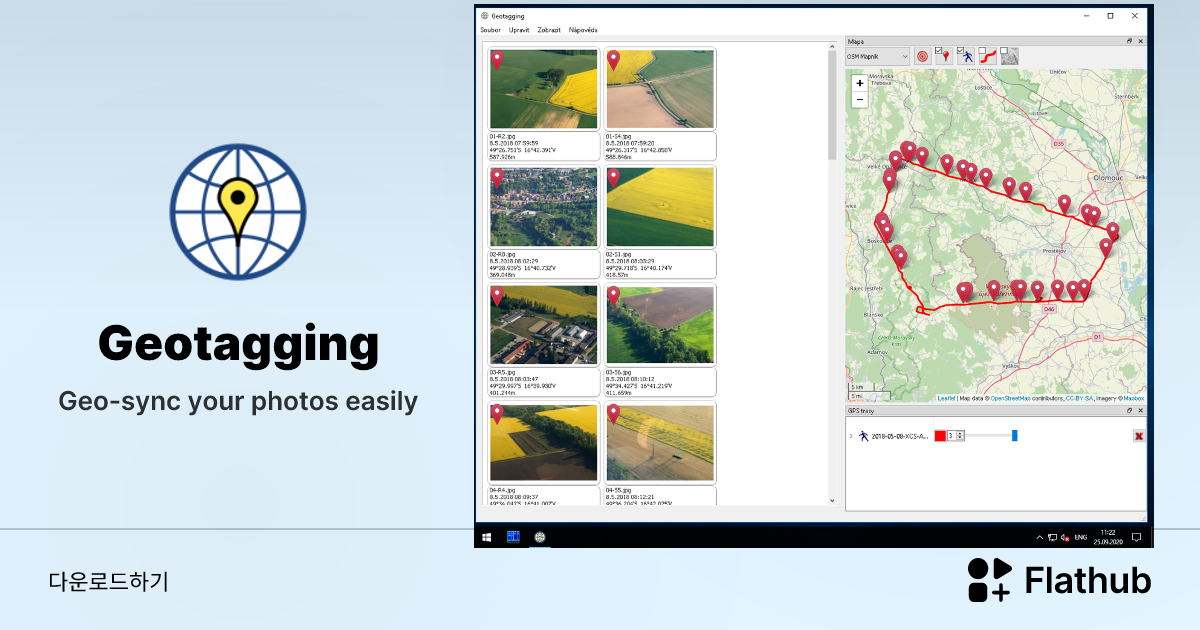Toggle the walking figure checkbox in Mapa toolbar
The height and width of the screenshot is (630, 1200).
tap(960, 50)
